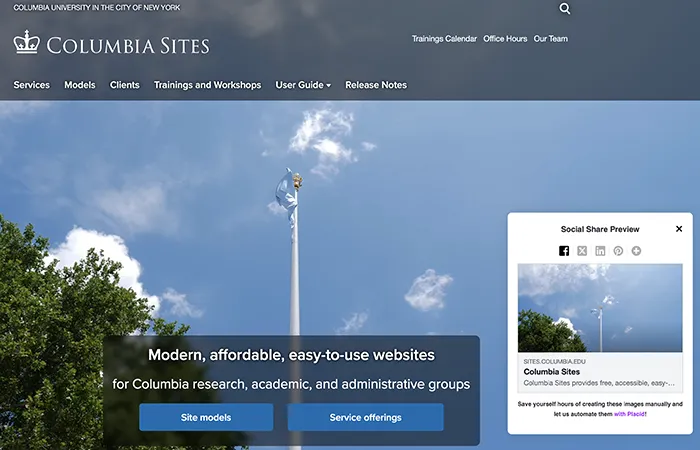Viewport: 700px width, 450px height.
Task: Go to the Clients page
Action: [x=125, y=85]
